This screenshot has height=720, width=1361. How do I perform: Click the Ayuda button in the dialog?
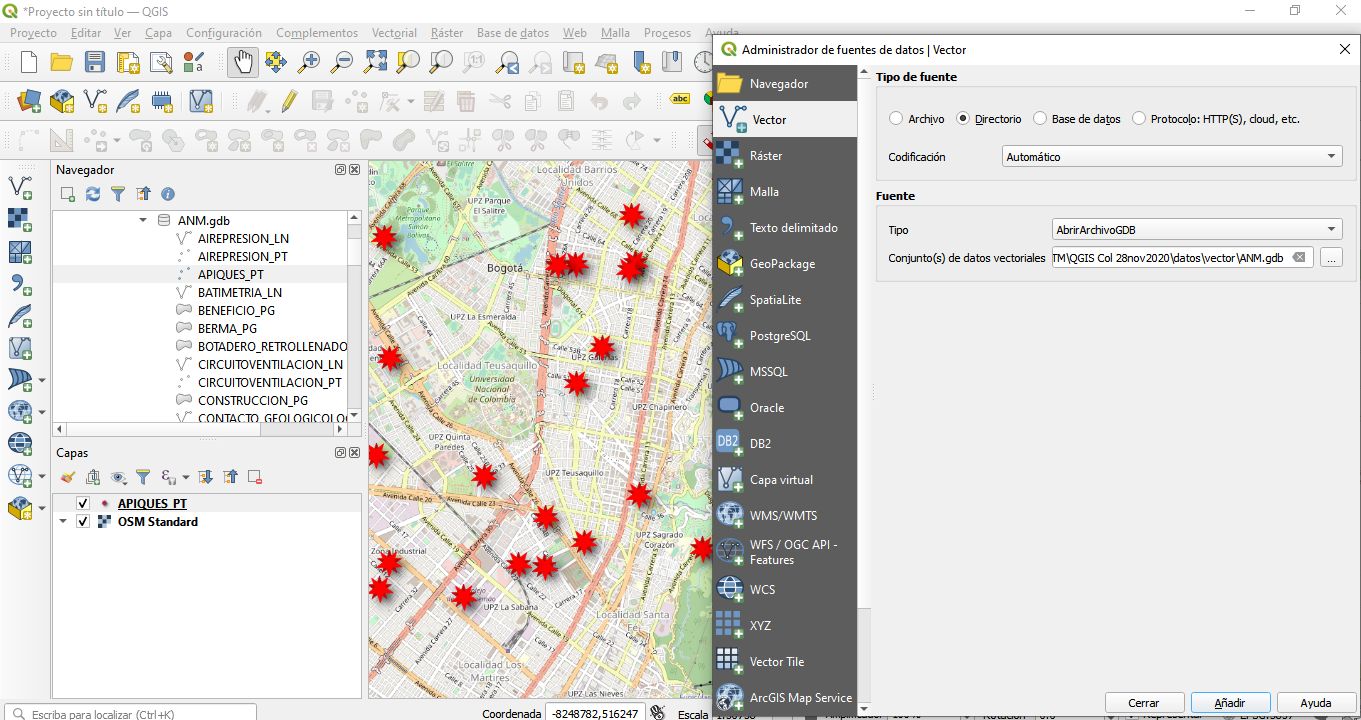coord(1317,703)
